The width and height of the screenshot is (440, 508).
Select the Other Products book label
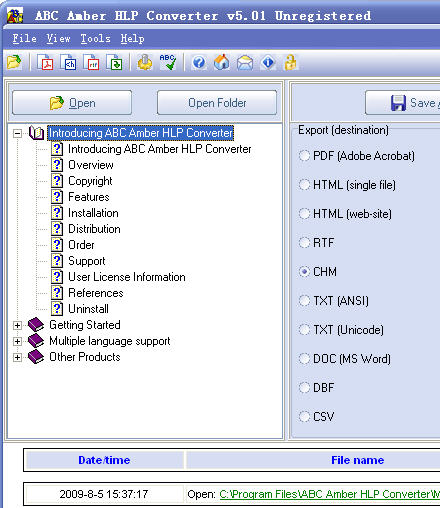(85, 357)
